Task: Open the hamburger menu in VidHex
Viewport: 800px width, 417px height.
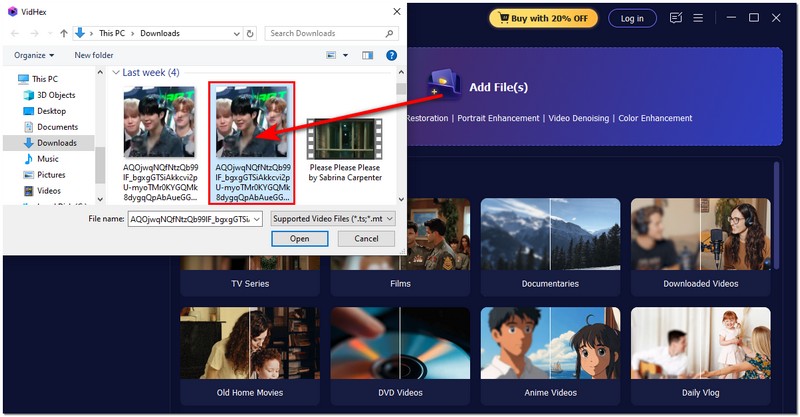Action: [699, 18]
